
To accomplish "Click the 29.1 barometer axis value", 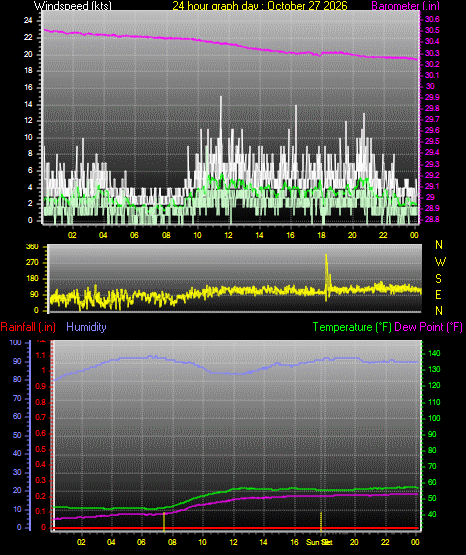I will [x=432, y=186].
